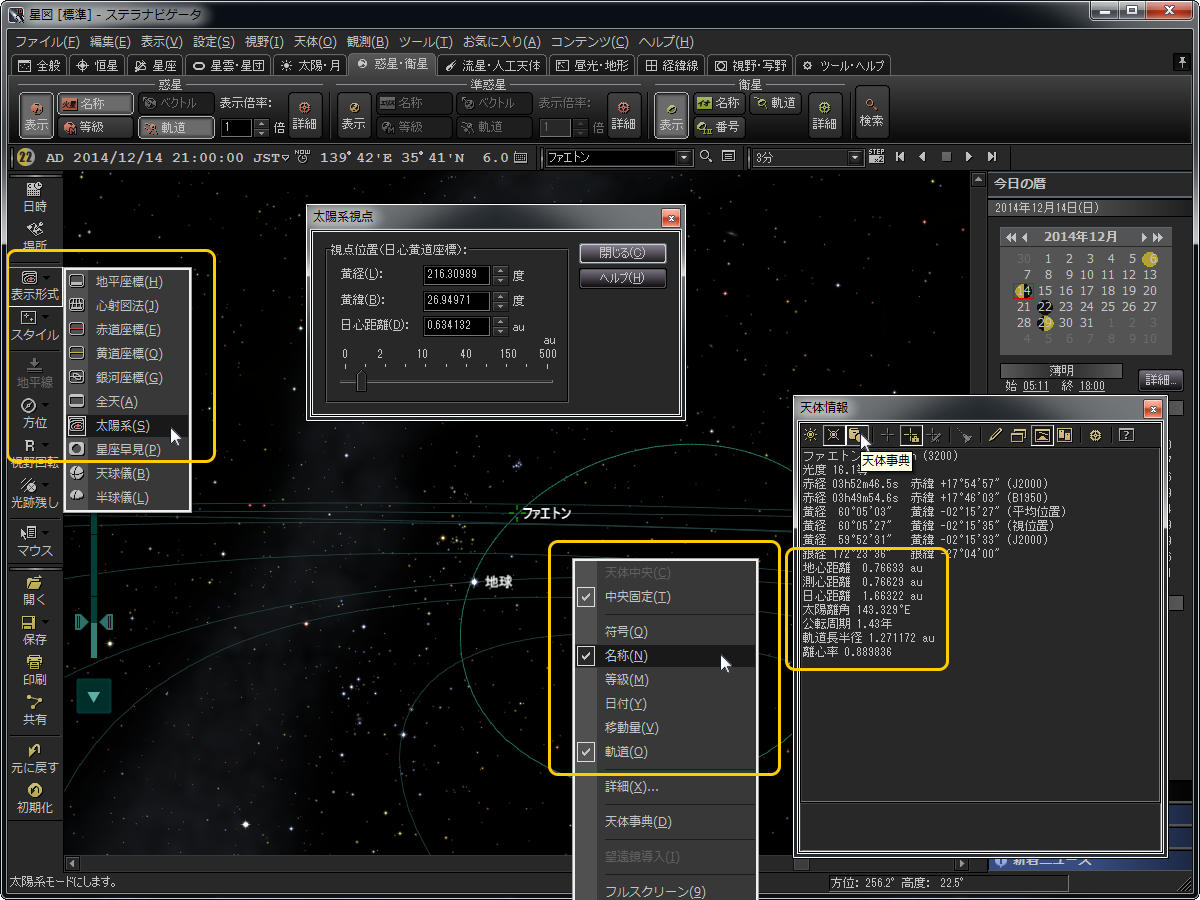
Task: Select 赤道座標(E) in display format menu
Action: 127,329
